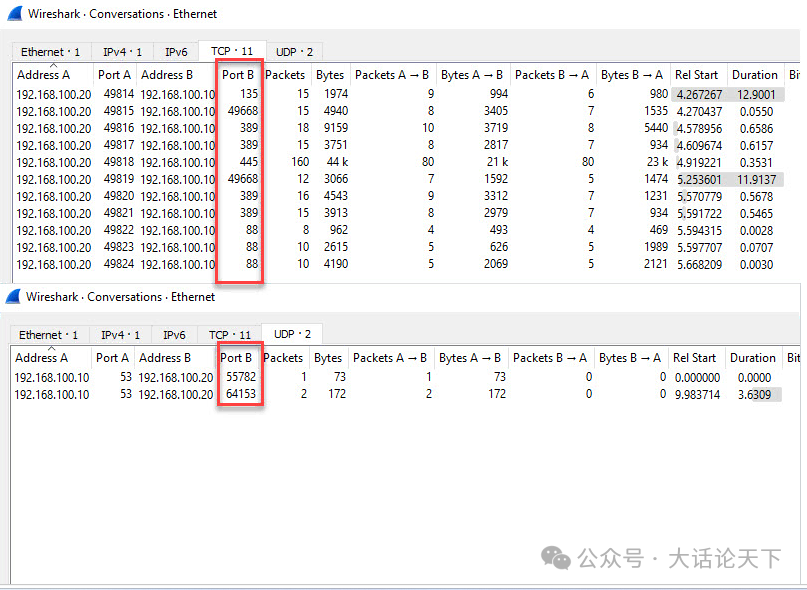Sort by Packets header in the UDP table
Screen dimensions: 807x590
[x=283, y=358]
